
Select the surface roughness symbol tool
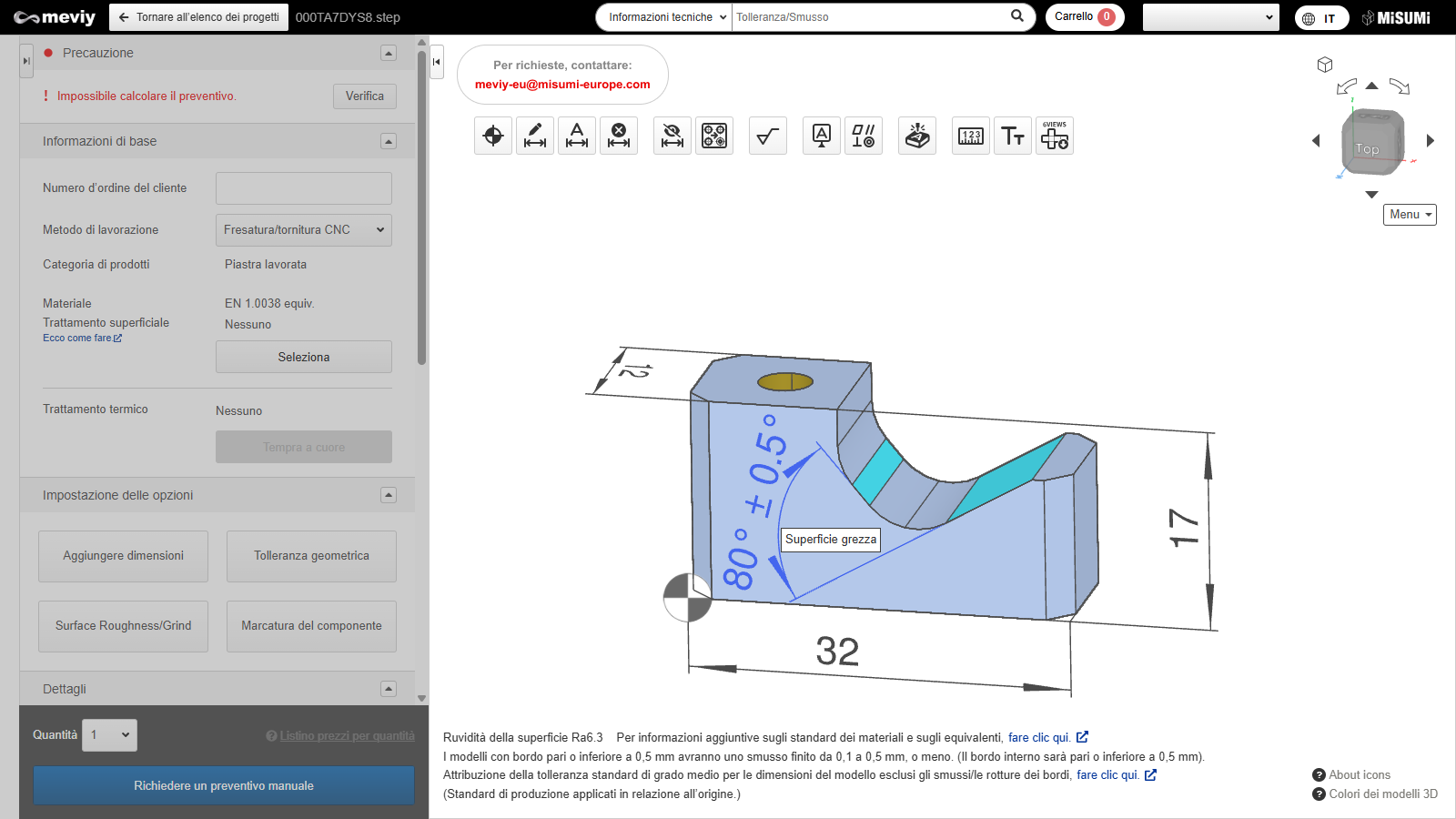(768, 136)
